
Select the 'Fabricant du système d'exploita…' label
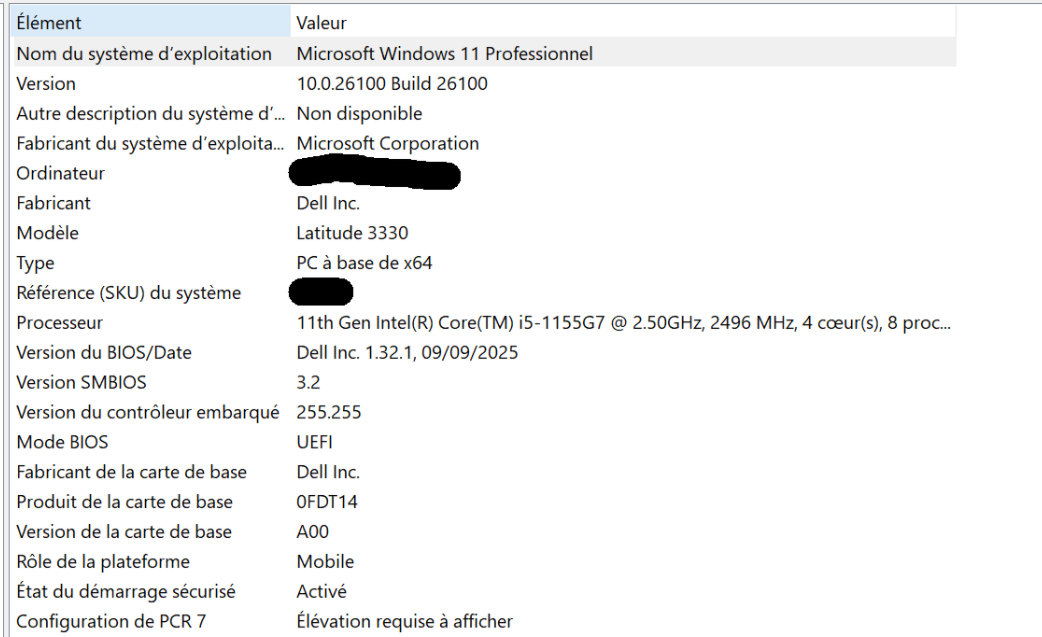click(x=150, y=143)
